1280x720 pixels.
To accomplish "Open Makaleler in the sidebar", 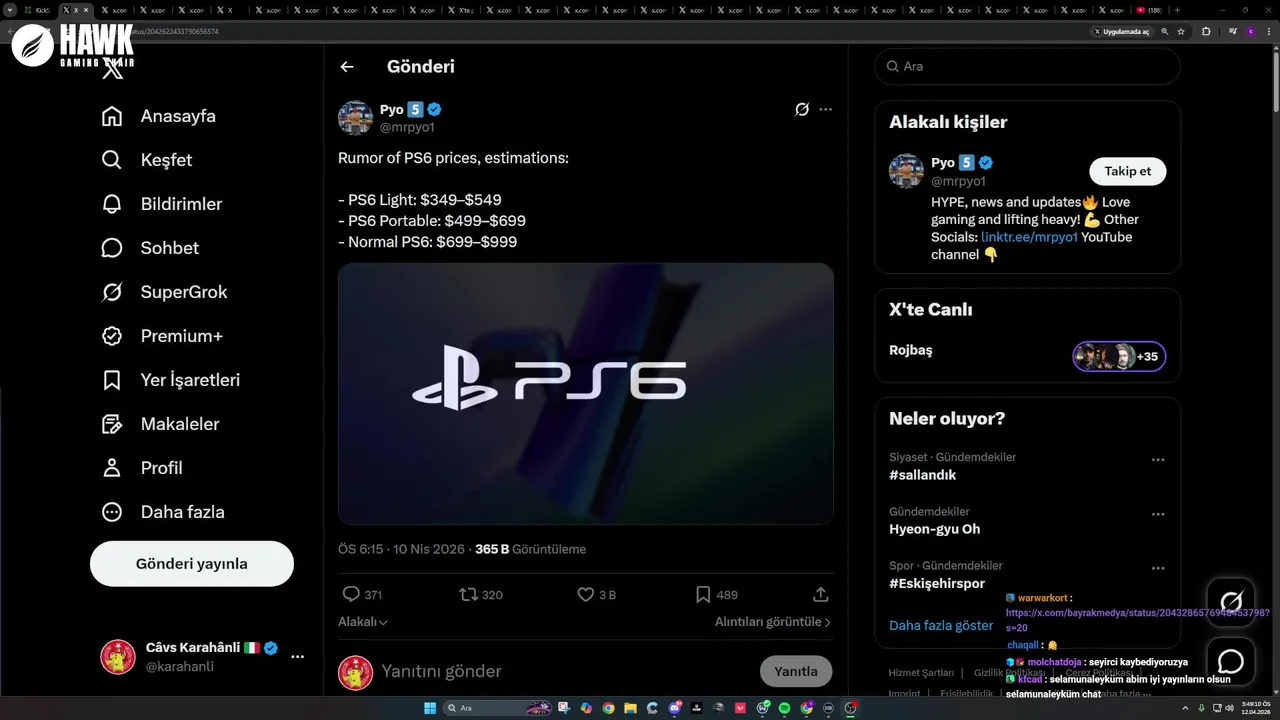I will 160,424.
